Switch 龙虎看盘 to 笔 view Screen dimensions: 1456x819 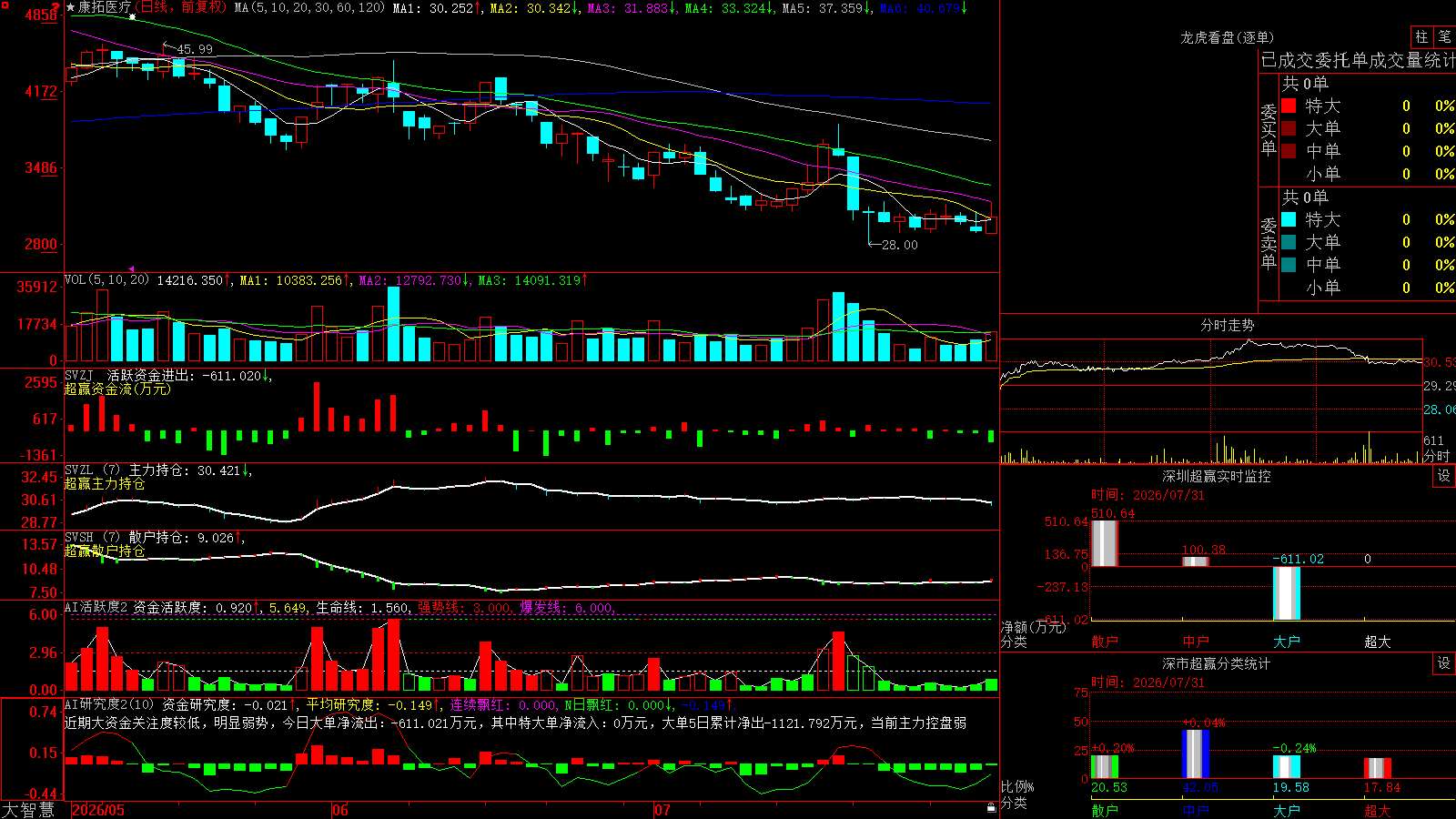pos(1444,36)
